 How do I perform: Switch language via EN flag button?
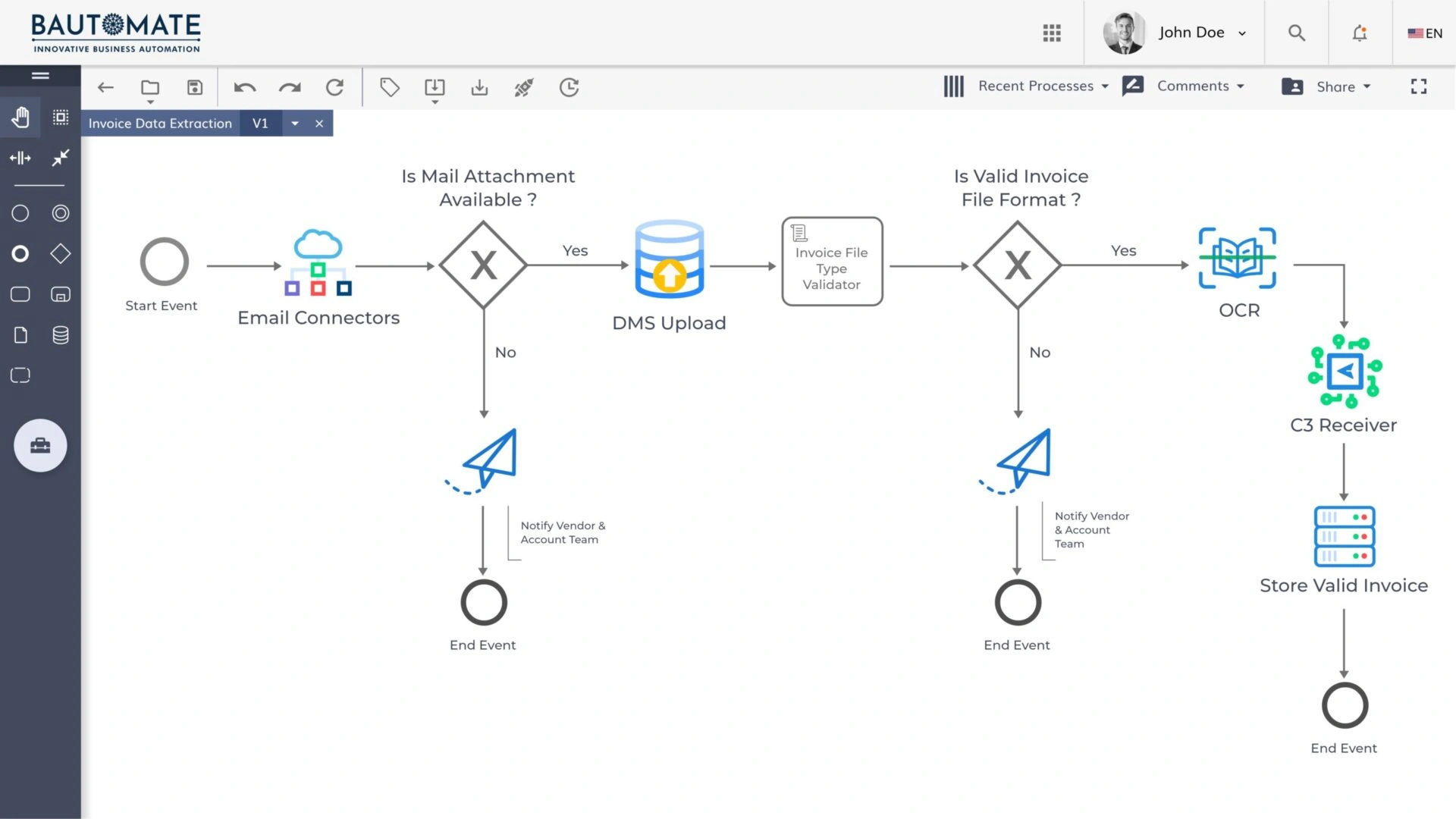[x=1424, y=33]
